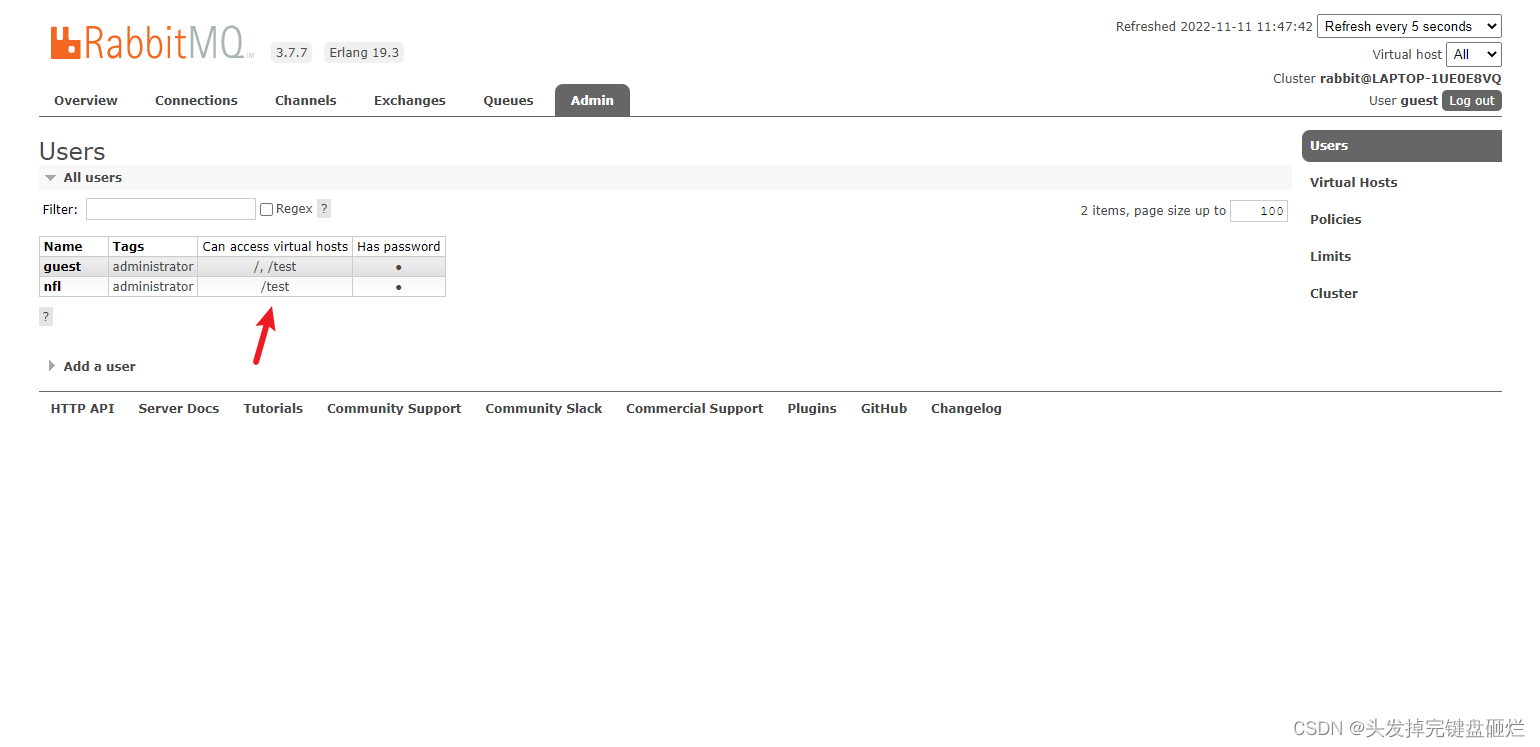Click the help icon below users table
The width and height of the screenshot is (1540, 747).
[x=45, y=316]
